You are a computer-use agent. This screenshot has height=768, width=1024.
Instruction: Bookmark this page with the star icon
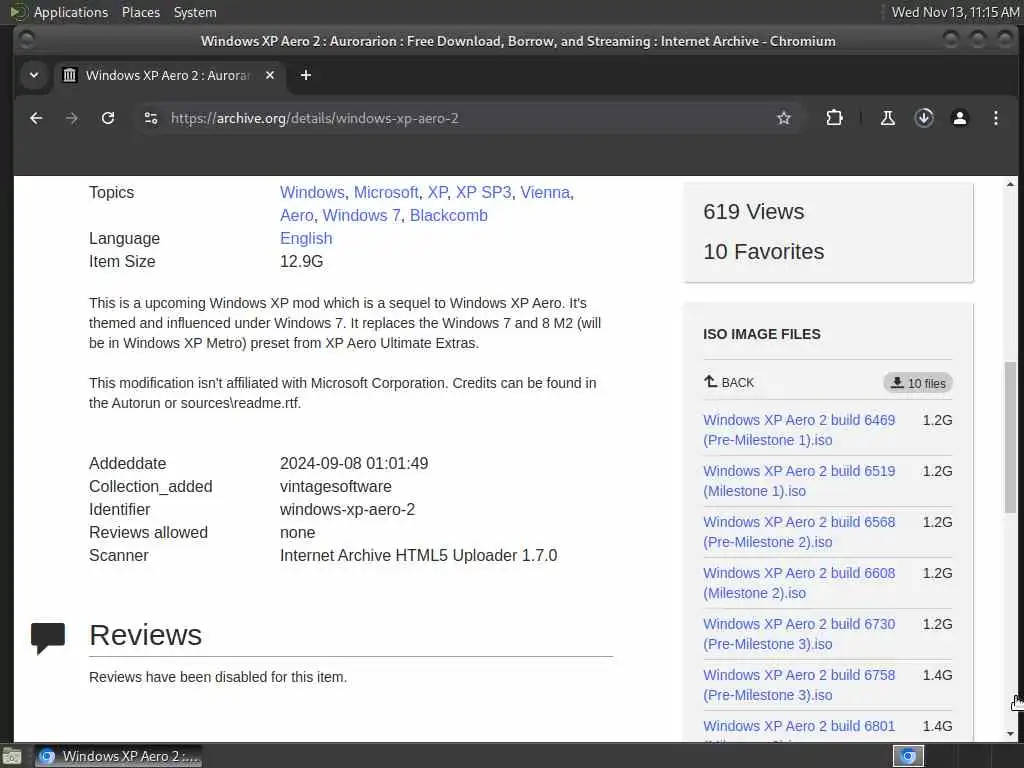[x=784, y=118]
